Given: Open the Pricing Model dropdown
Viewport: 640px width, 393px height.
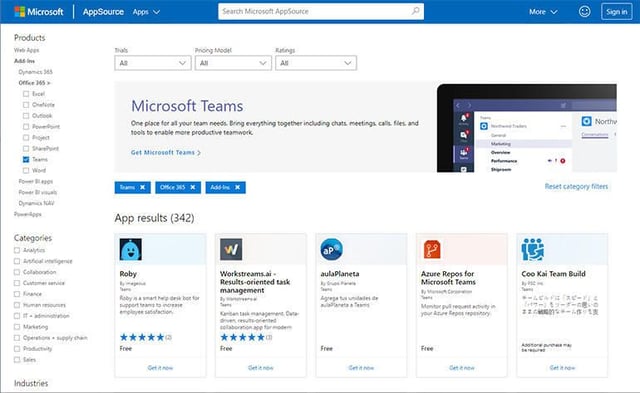Looking at the screenshot, I should point(233,63).
